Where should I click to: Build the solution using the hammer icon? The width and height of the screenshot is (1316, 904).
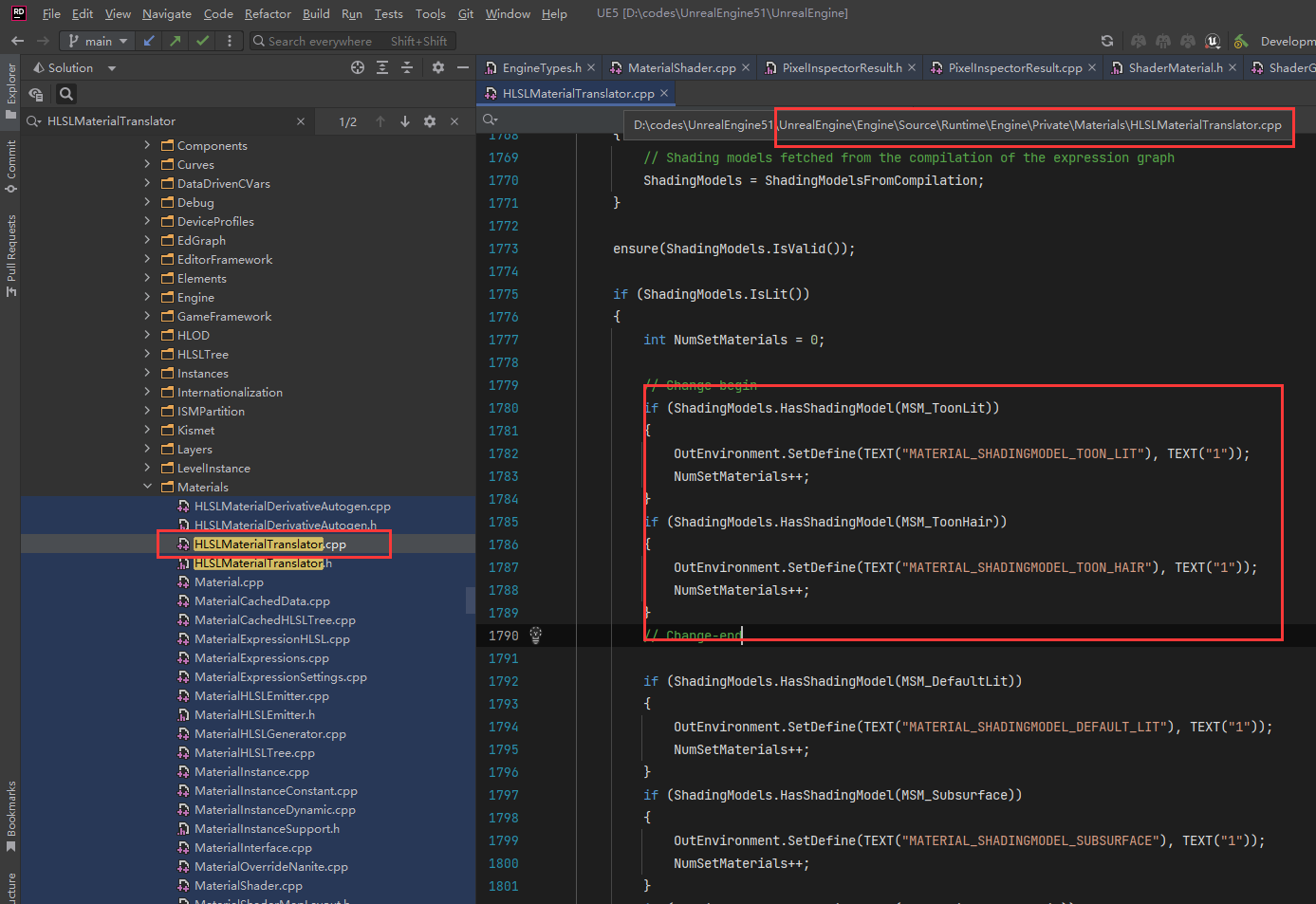(x=1242, y=42)
